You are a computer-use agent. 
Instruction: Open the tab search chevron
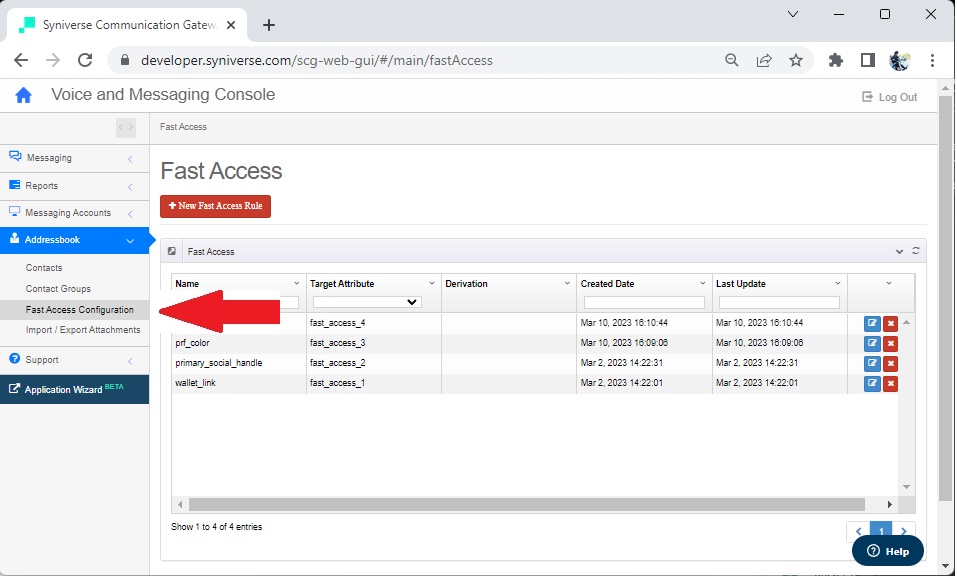pyautogui.click(x=793, y=14)
